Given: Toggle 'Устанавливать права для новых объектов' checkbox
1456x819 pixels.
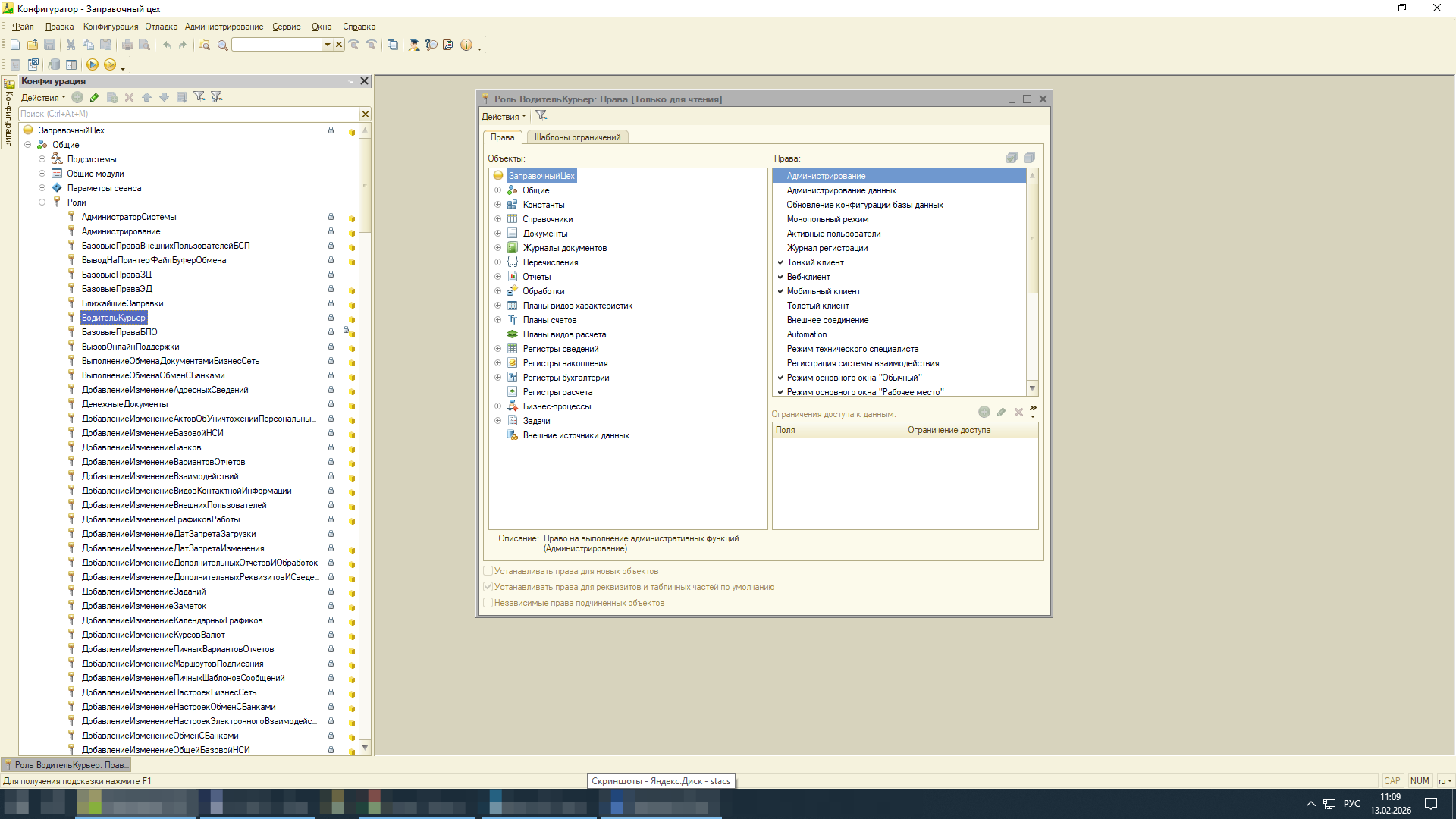Looking at the screenshot, I should click(488, 571).
